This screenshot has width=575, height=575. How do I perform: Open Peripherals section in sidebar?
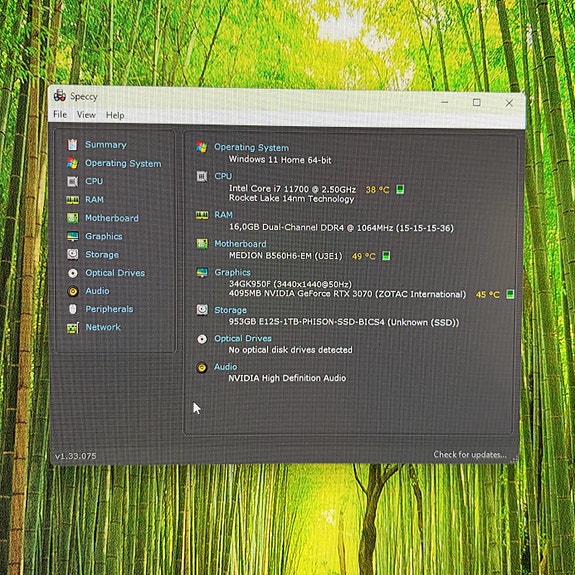109,309
